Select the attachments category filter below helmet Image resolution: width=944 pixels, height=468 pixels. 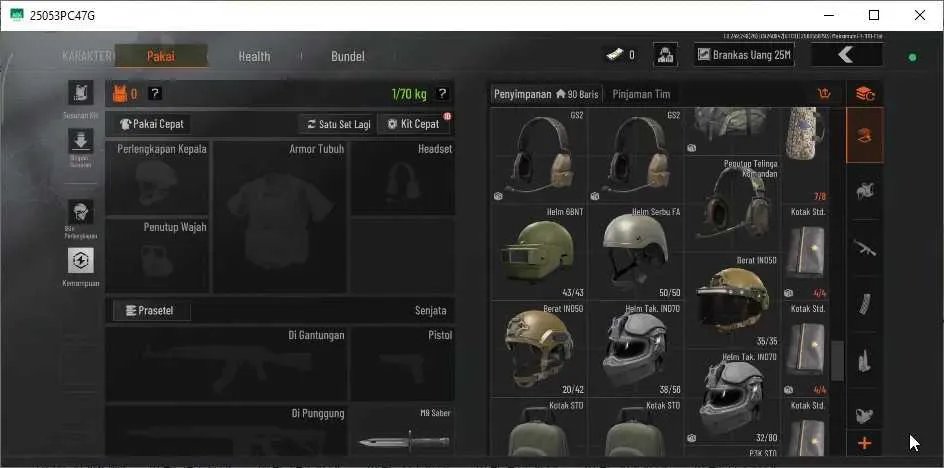click(x=865, y=192)
